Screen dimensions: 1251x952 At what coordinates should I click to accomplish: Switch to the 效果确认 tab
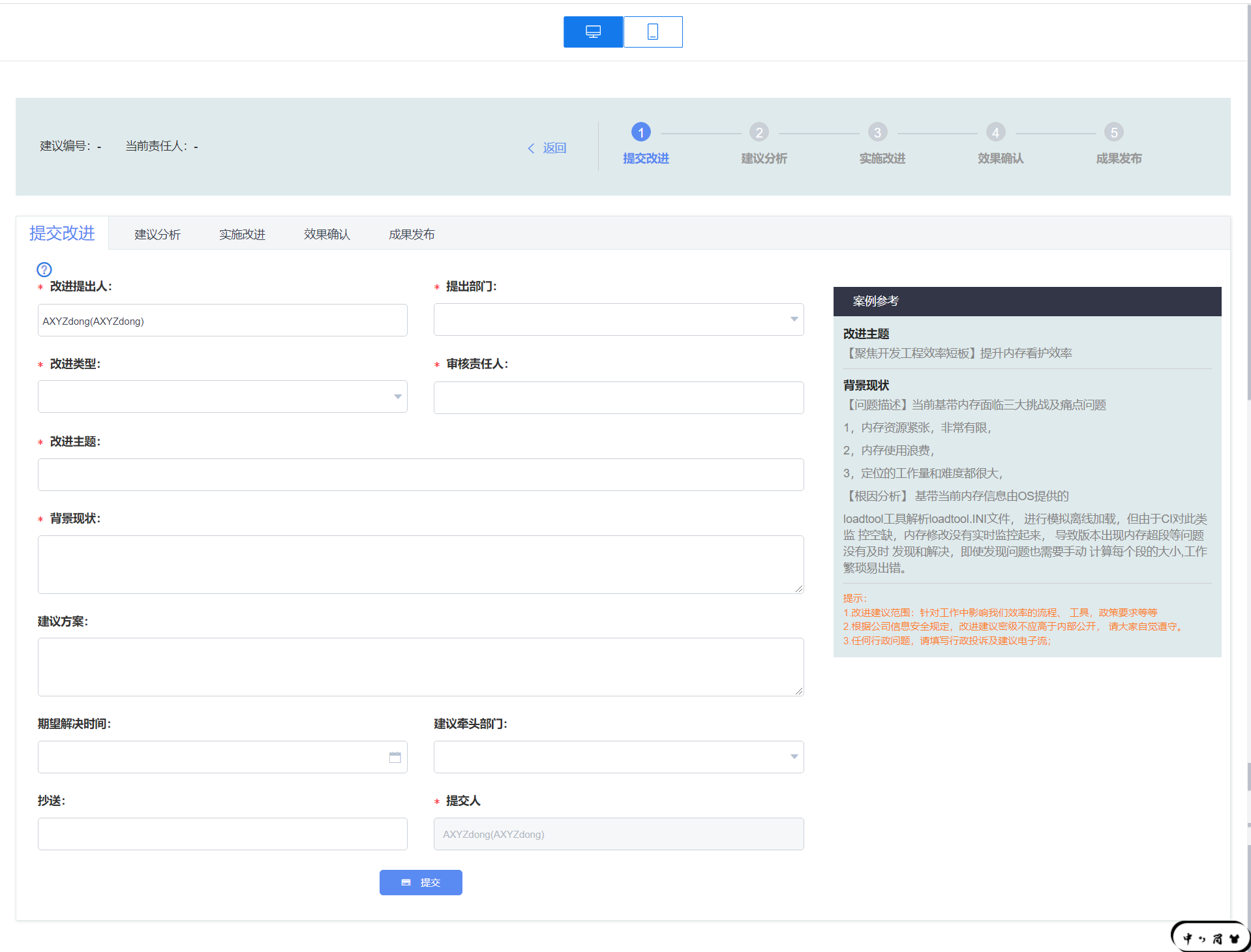coord(327,234)
